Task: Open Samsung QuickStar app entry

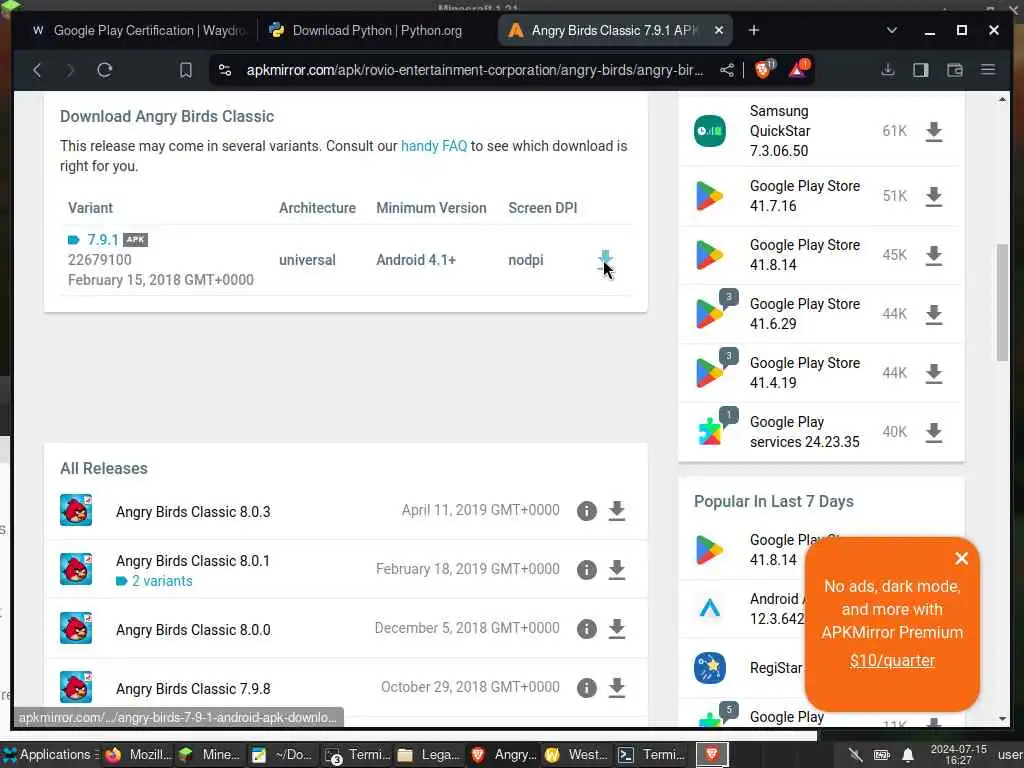Action: tap(780, 131)
